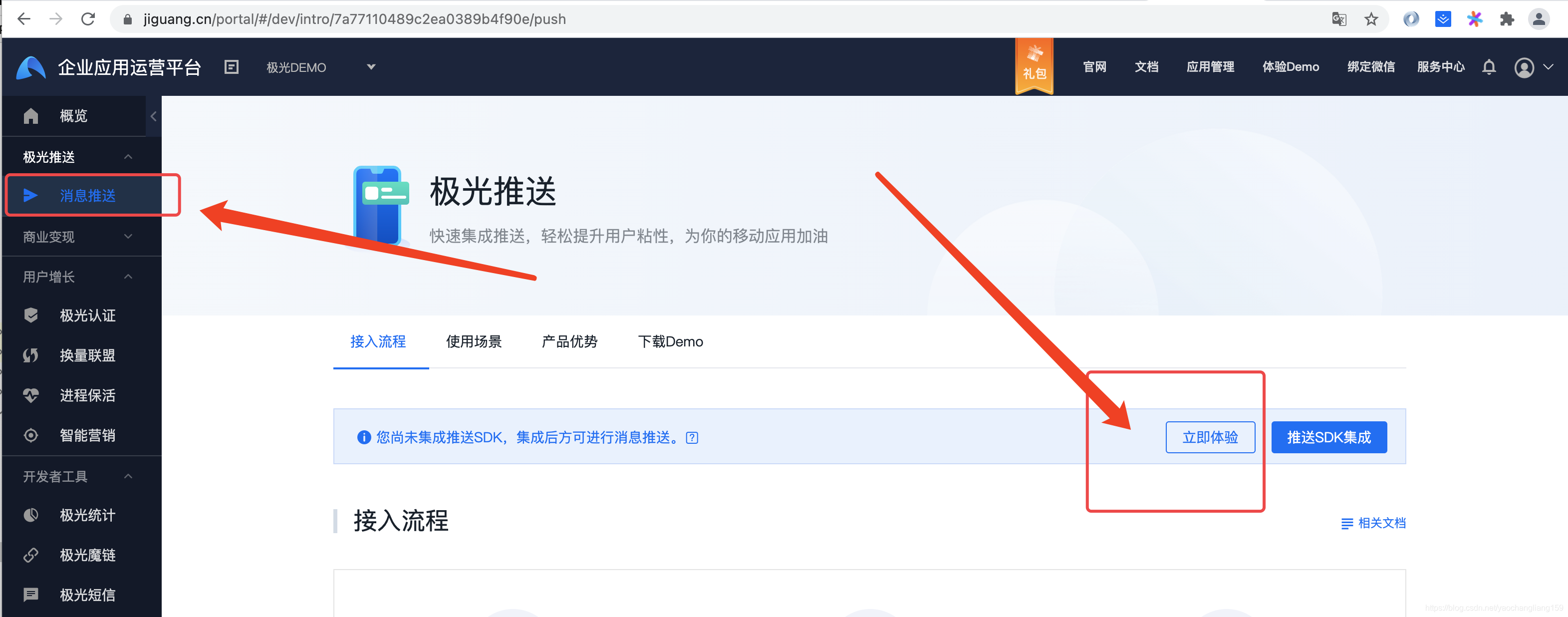Screen dimensions: 1568x617
Task: Bookmark this page with star icon
Action: (1371, 19)
